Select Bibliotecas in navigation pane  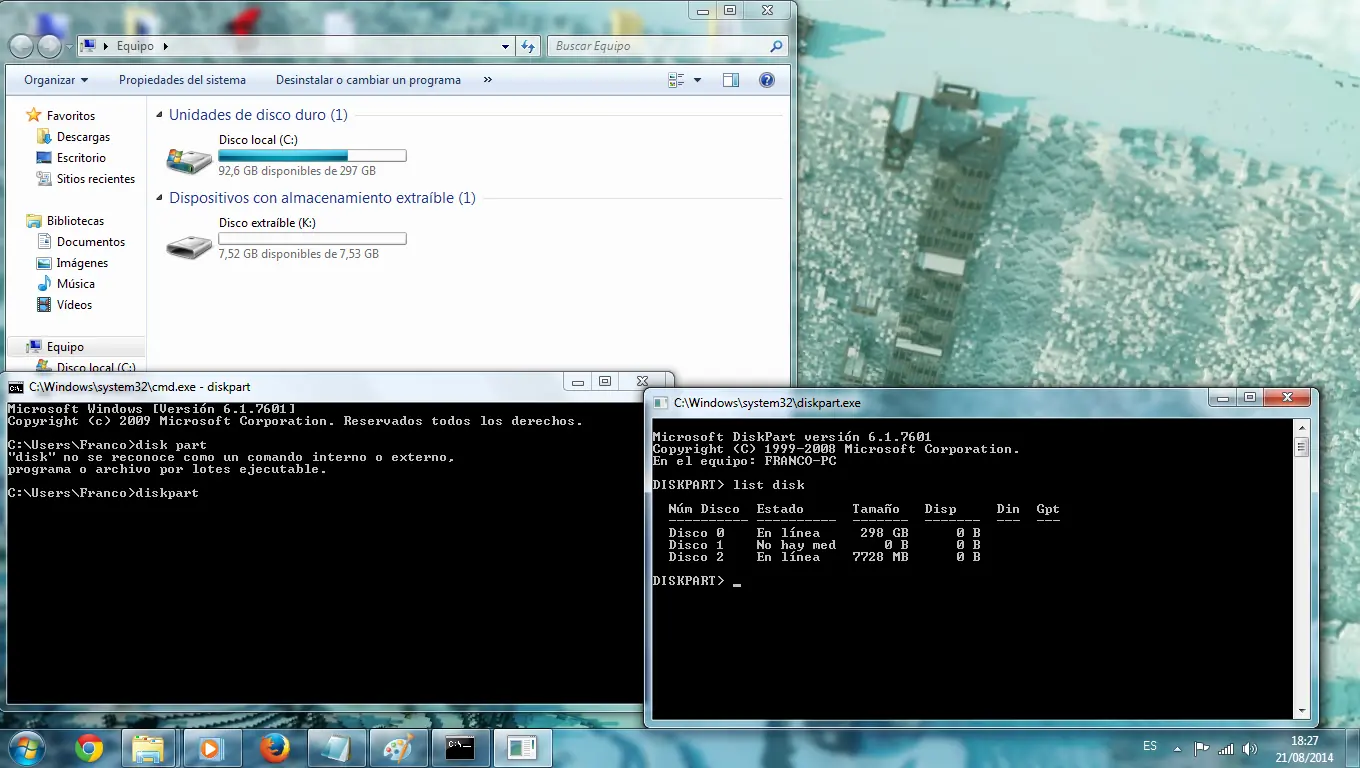tap(75, 221)
